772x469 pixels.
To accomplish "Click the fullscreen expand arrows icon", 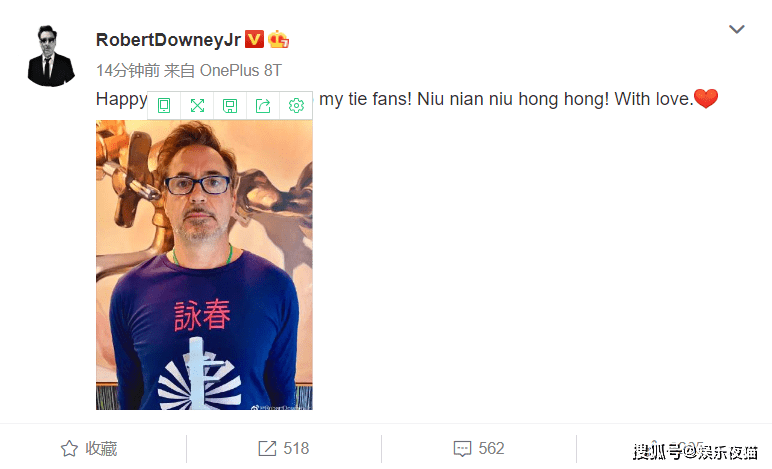I will (197, 105).
